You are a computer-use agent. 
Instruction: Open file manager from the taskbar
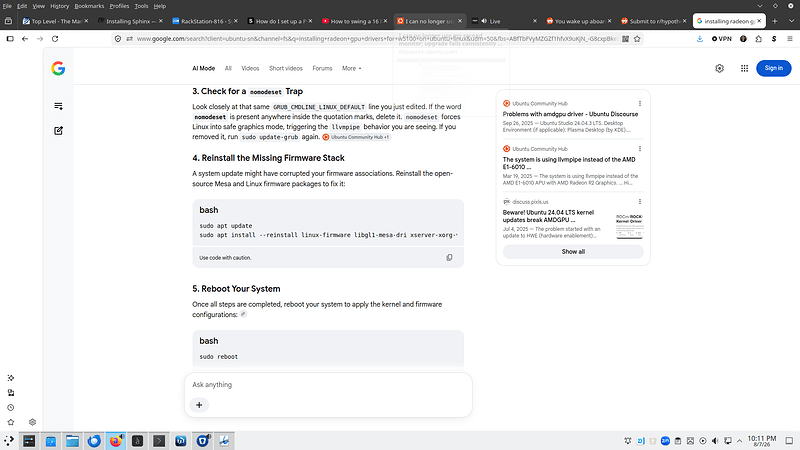[x=72, y=441]
